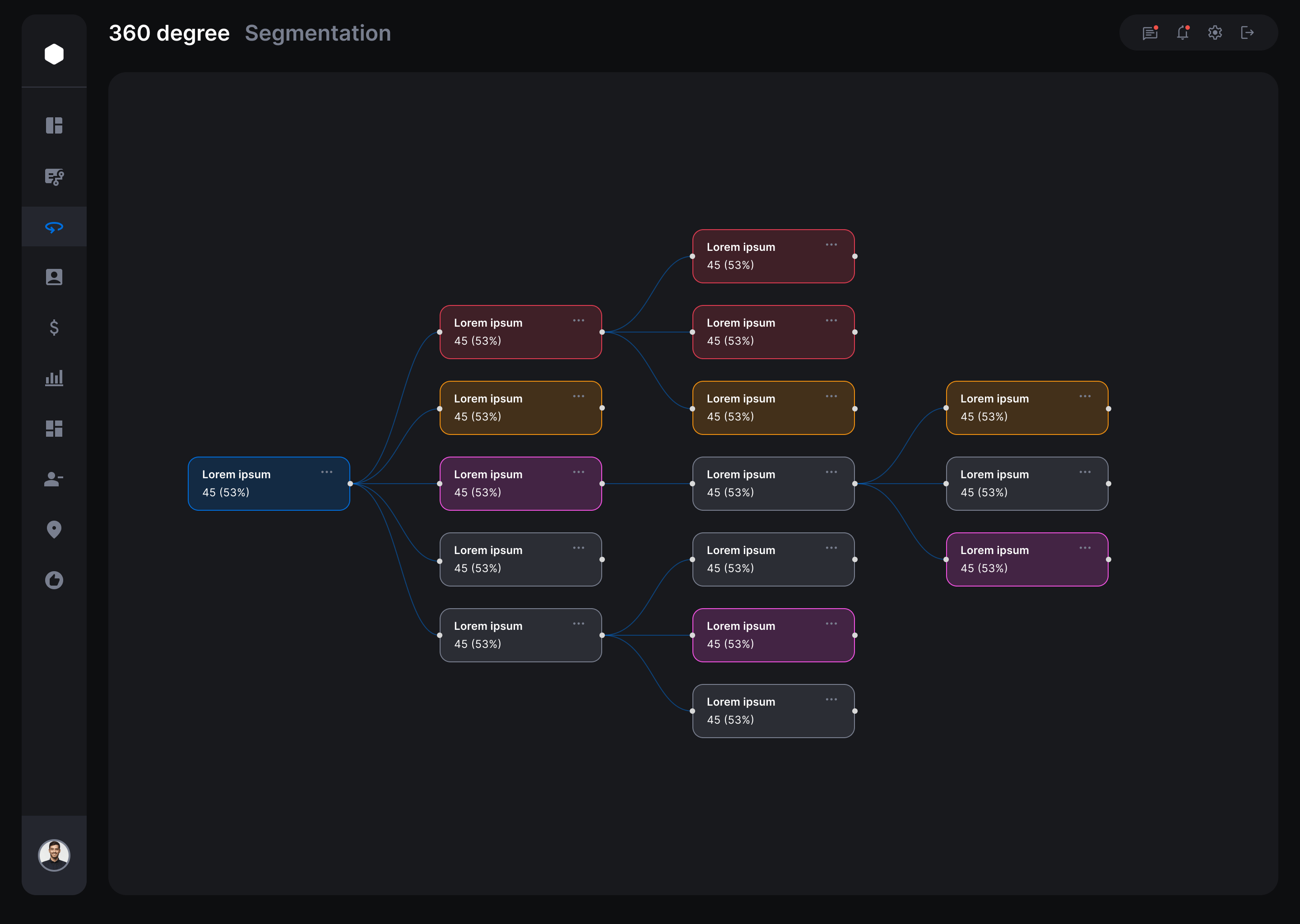Open the flame trending icon in sidebar

(54, 580)
